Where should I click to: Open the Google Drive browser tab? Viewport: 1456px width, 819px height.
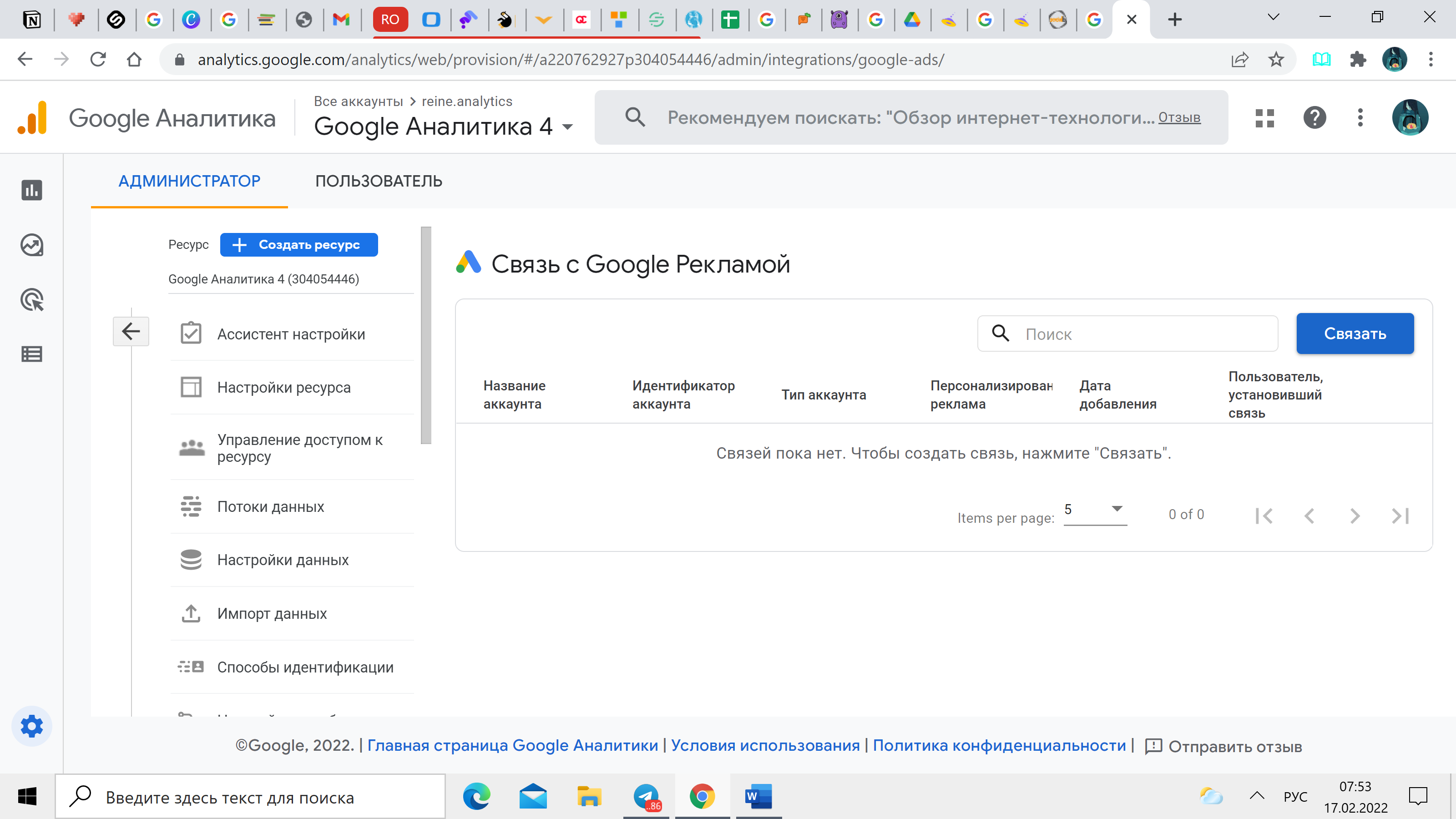[912, 20]
